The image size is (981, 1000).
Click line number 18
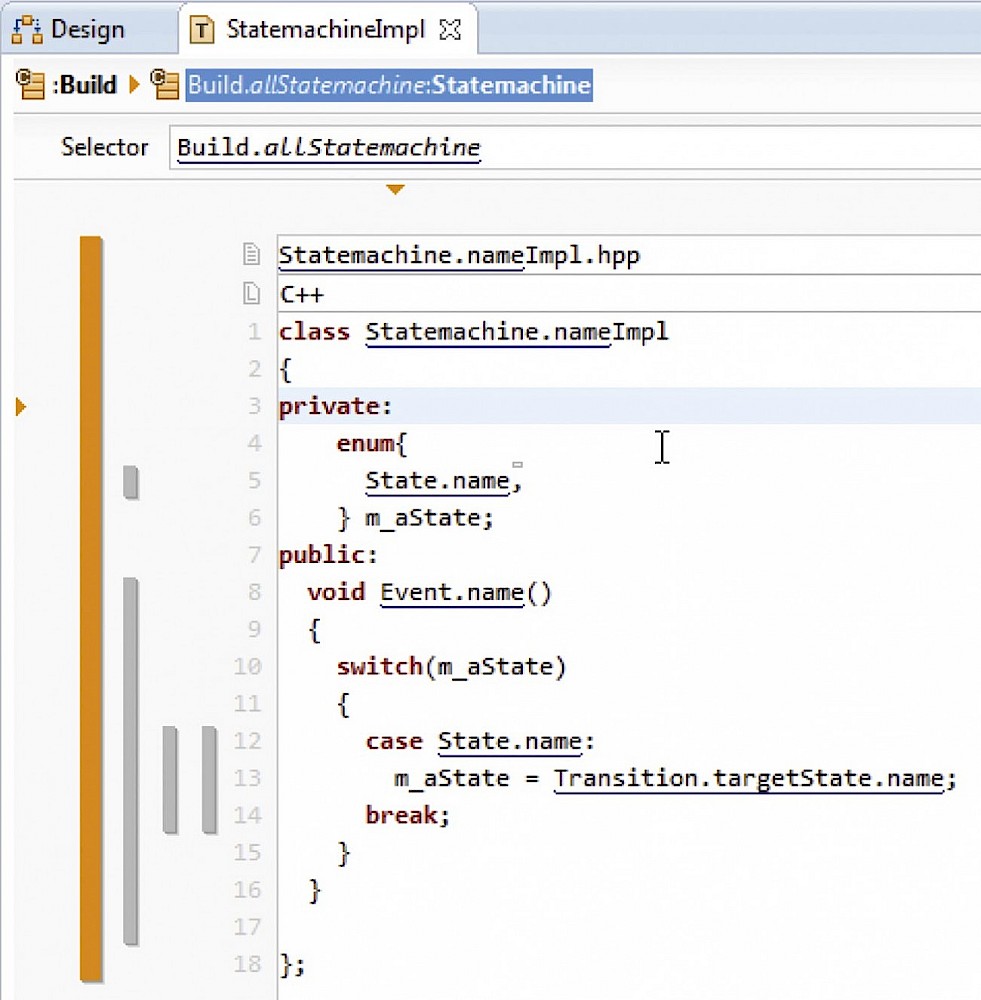[247, 964]
